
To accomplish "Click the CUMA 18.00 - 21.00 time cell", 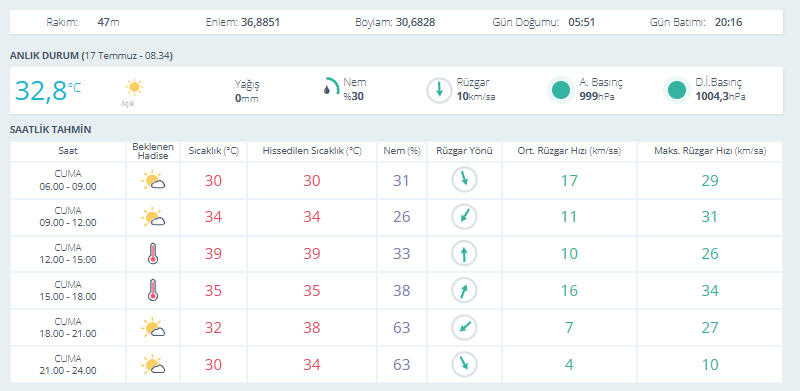I will pyautogui.click(x=68, y=328).
